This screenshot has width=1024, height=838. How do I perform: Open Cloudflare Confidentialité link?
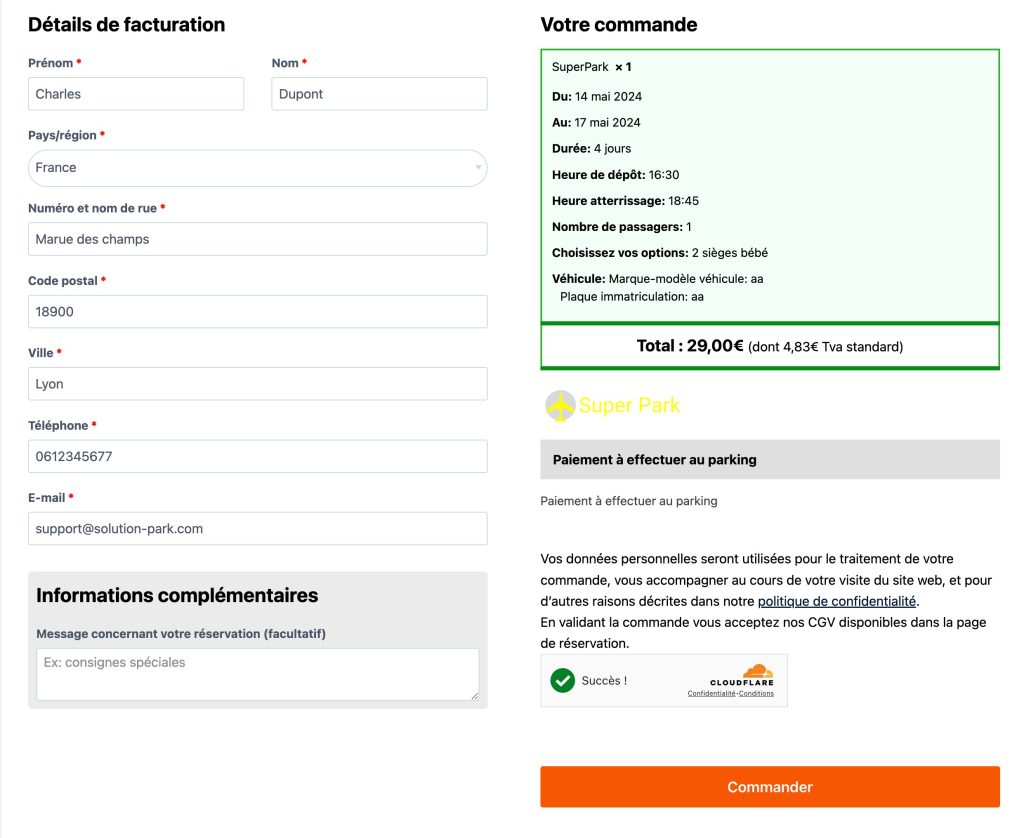pos(711,694)
